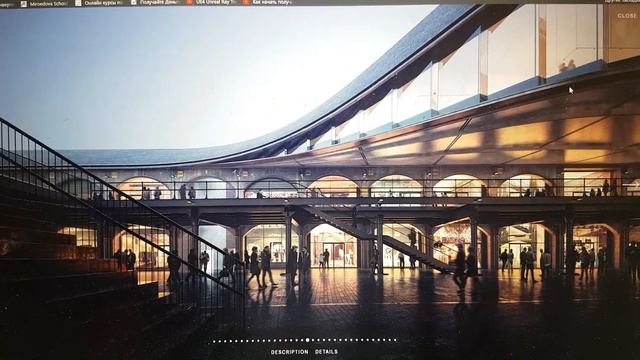Select the highlighted active gallery dot
Screen dimensions: 640x360
pyautogui.click(x=307, y=340)
